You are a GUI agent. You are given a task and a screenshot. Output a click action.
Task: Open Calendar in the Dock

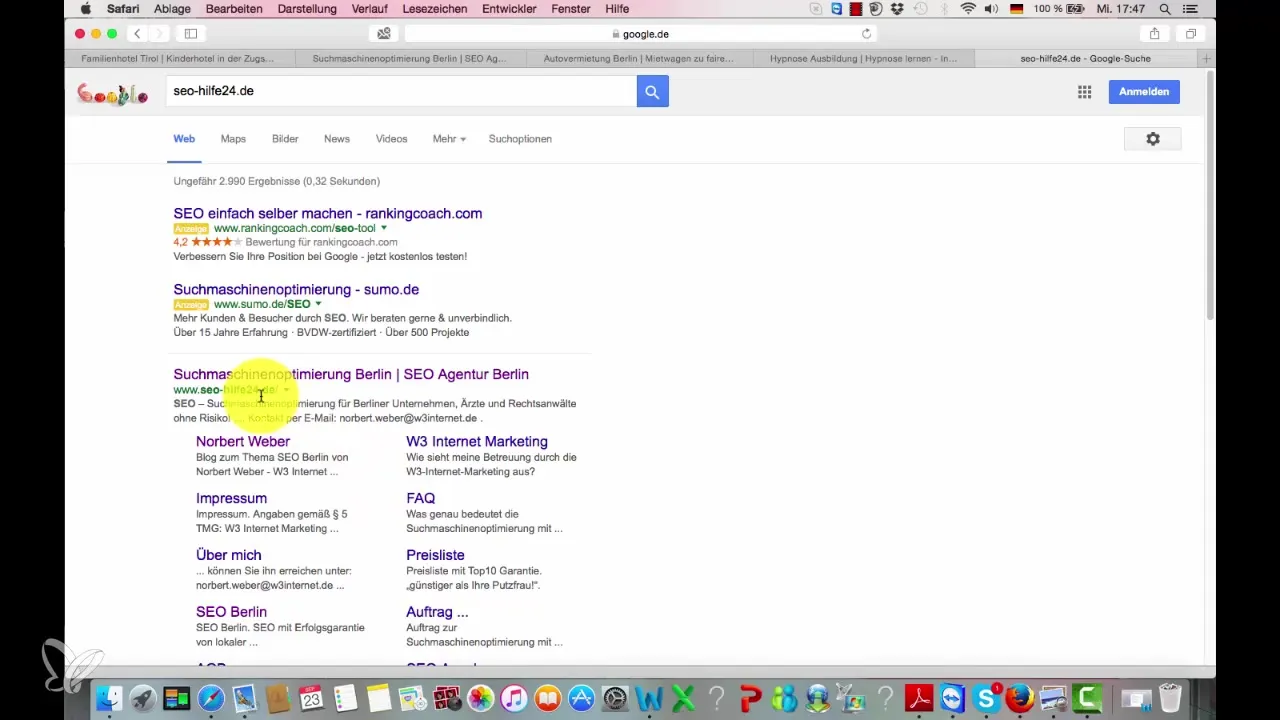pos(311,698)
